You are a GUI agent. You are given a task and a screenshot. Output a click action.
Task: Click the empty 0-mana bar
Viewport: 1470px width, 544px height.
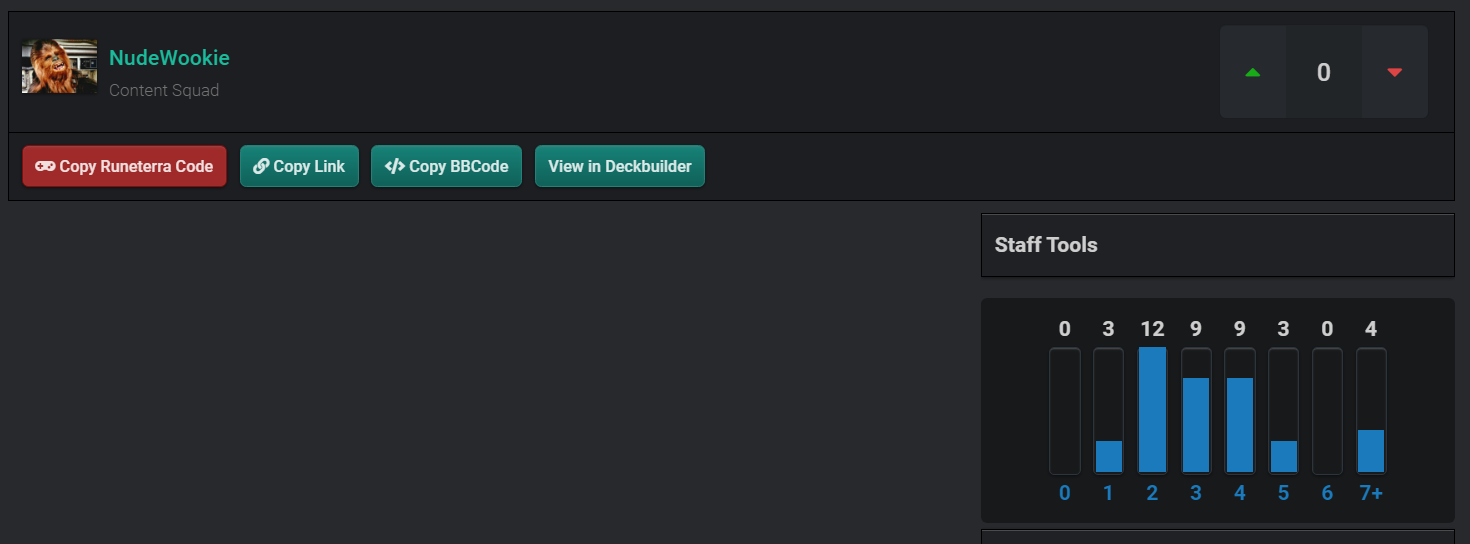point(1065,411)
